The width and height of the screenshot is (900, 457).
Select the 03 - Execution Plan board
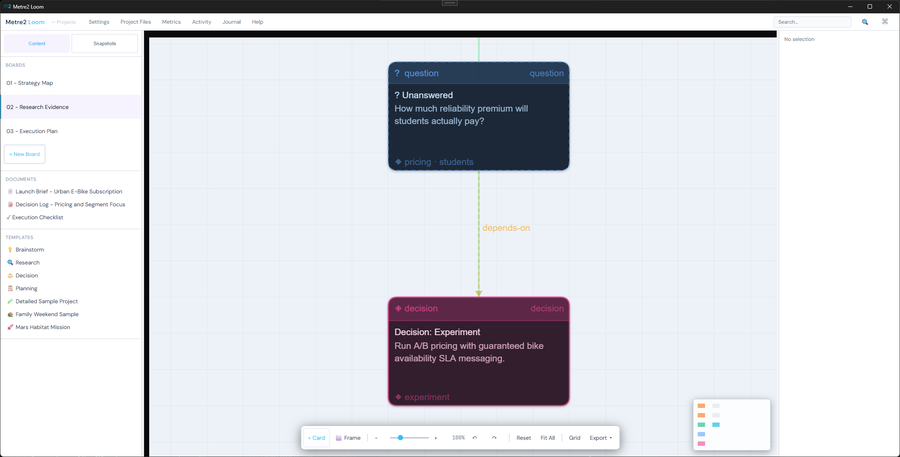coord(71,131)
